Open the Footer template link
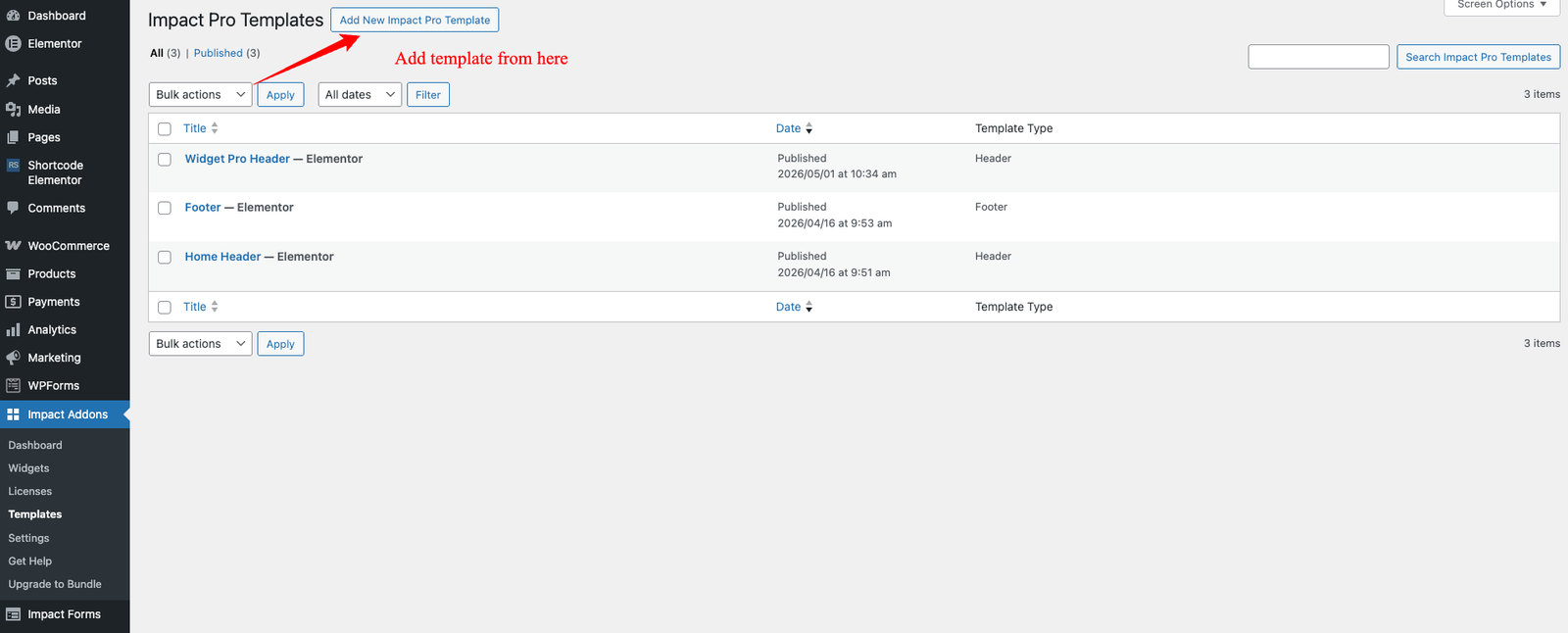Viewport: 1568px width, 633px height. pyautogui.click(x=203, y=208)
